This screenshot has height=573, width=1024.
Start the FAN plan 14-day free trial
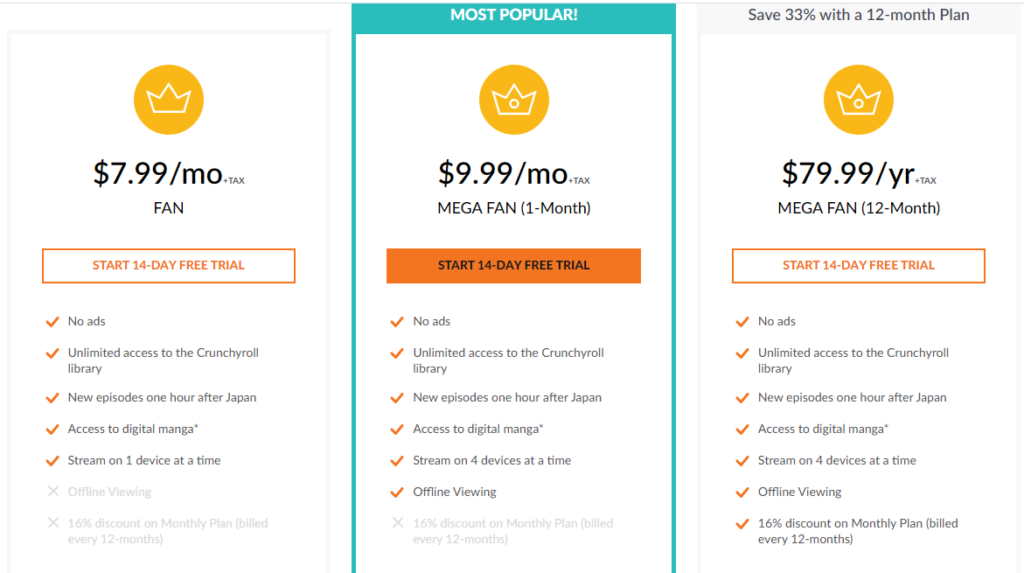tap(168, 266)
